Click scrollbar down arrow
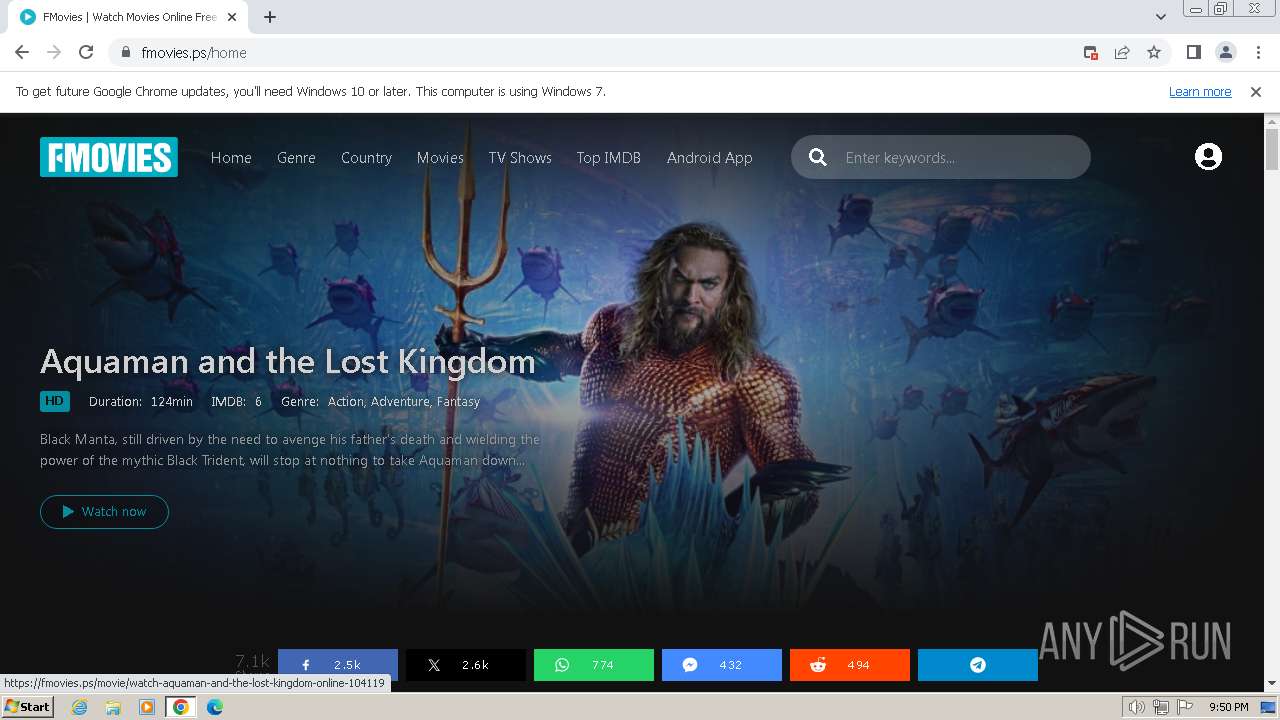This screenshot has height=720, width=1280. [x=1272, y=684]
